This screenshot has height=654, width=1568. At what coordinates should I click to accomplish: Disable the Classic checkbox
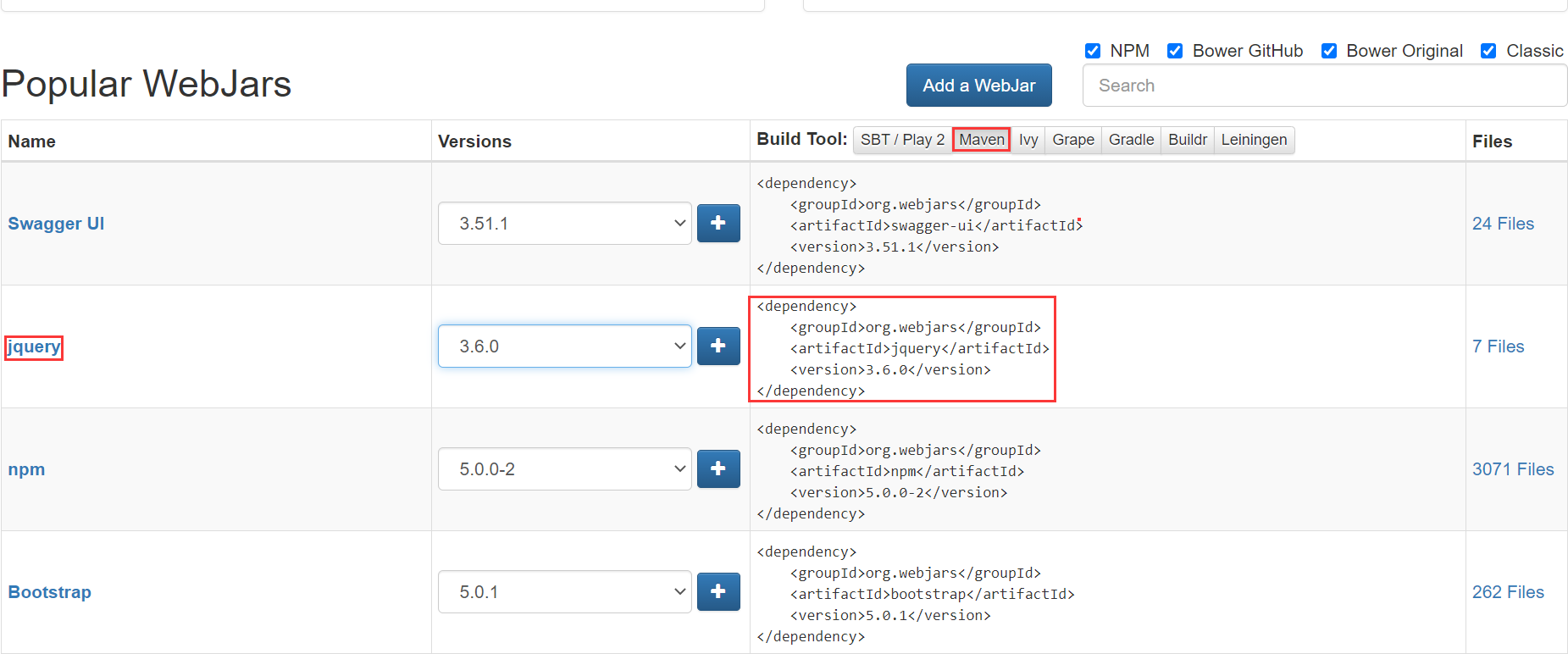pos(1488,51)
